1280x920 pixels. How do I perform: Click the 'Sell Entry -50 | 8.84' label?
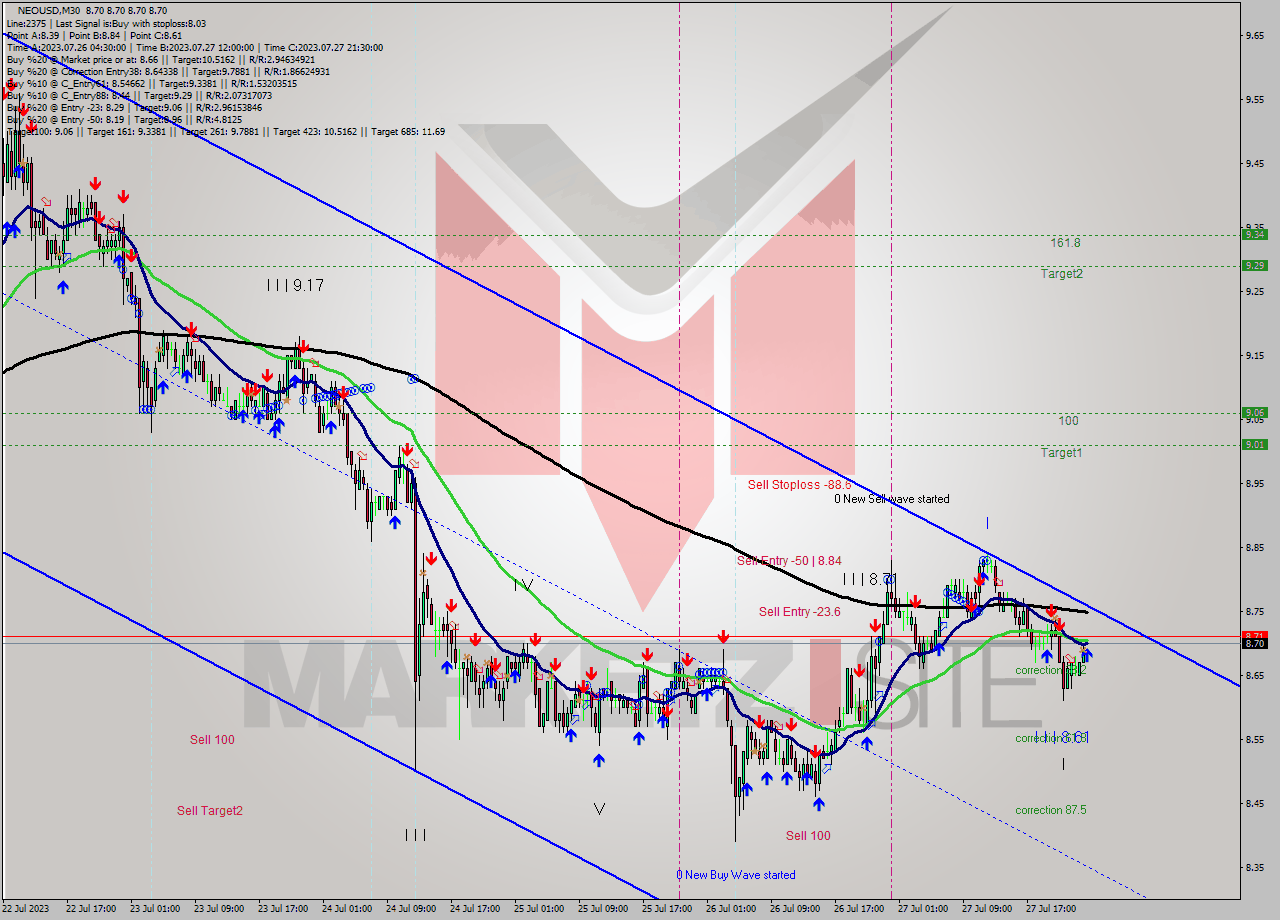click(x=789, y=561)
